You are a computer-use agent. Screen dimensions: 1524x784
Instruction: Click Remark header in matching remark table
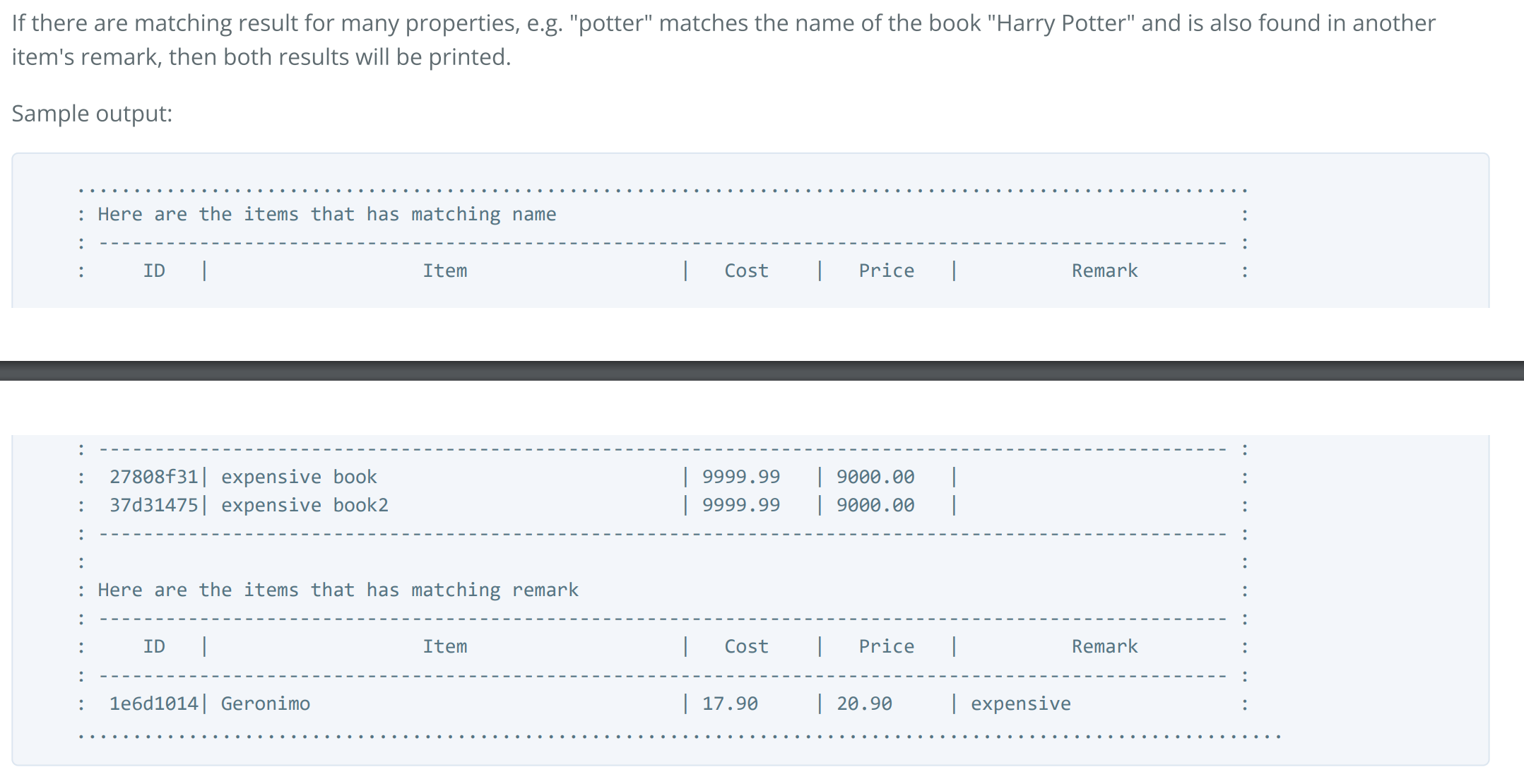(x=1104, y=646)
